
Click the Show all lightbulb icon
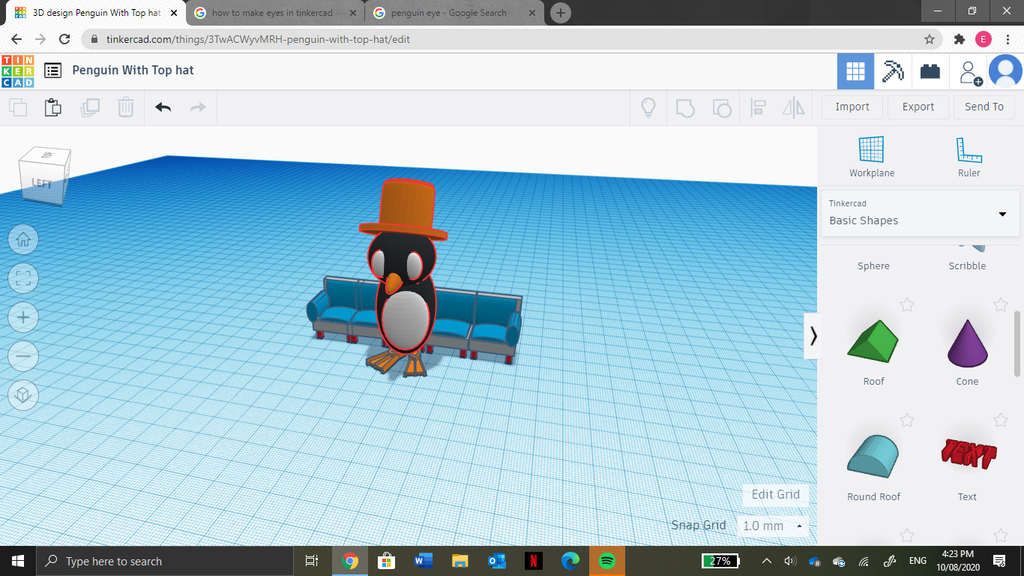tap(648, 107)
